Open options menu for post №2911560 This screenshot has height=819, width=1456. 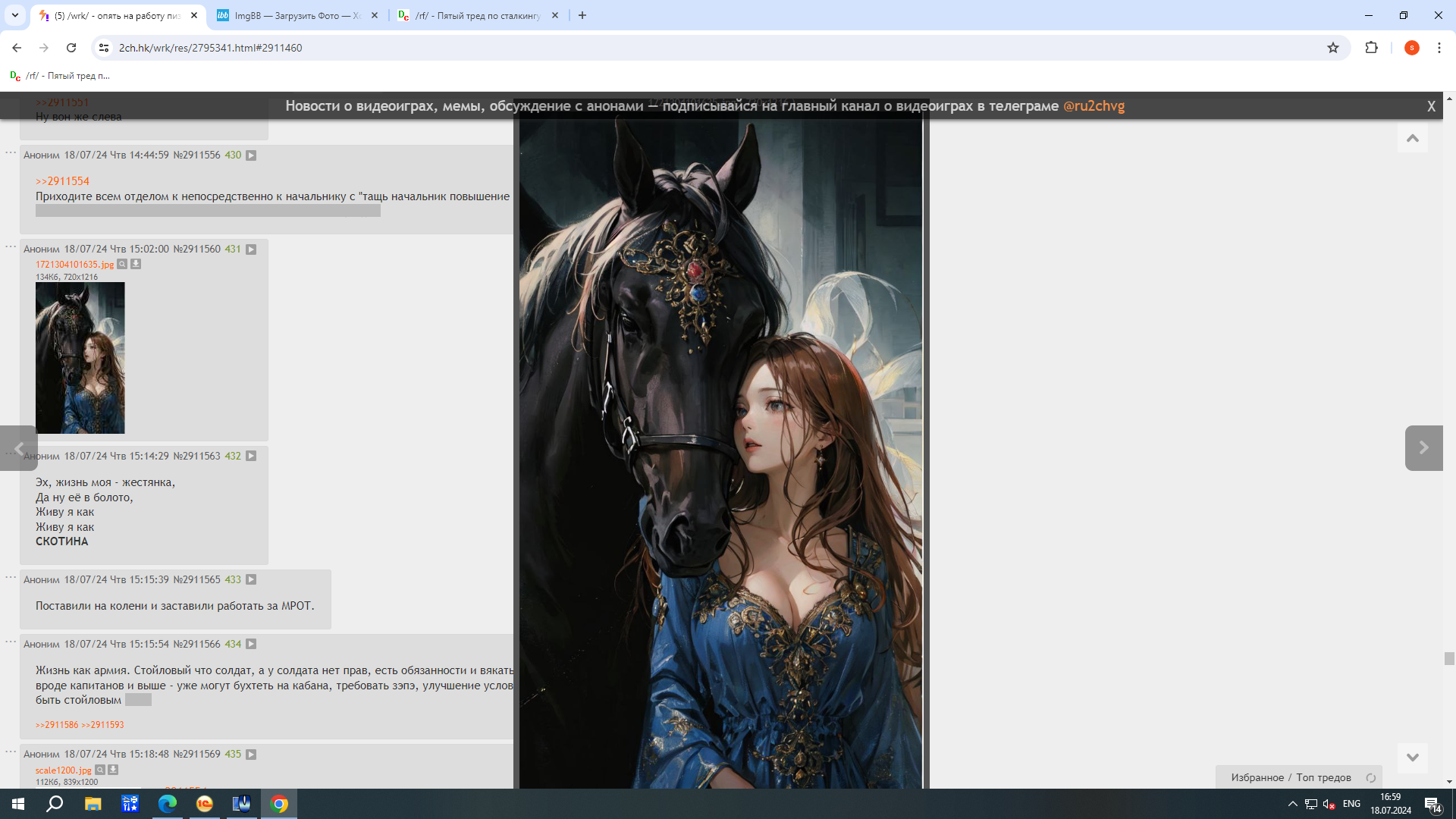click(11, 246)
